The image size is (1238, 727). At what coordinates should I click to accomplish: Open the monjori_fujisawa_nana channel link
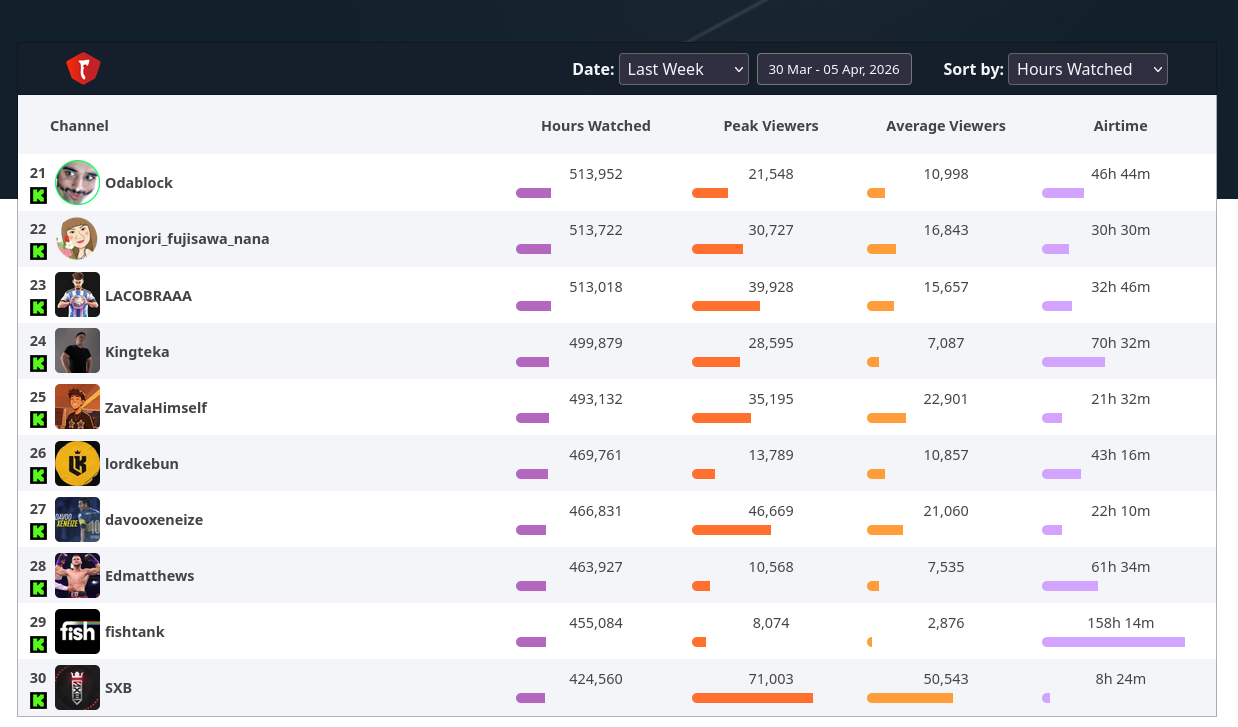click(187, 239)
